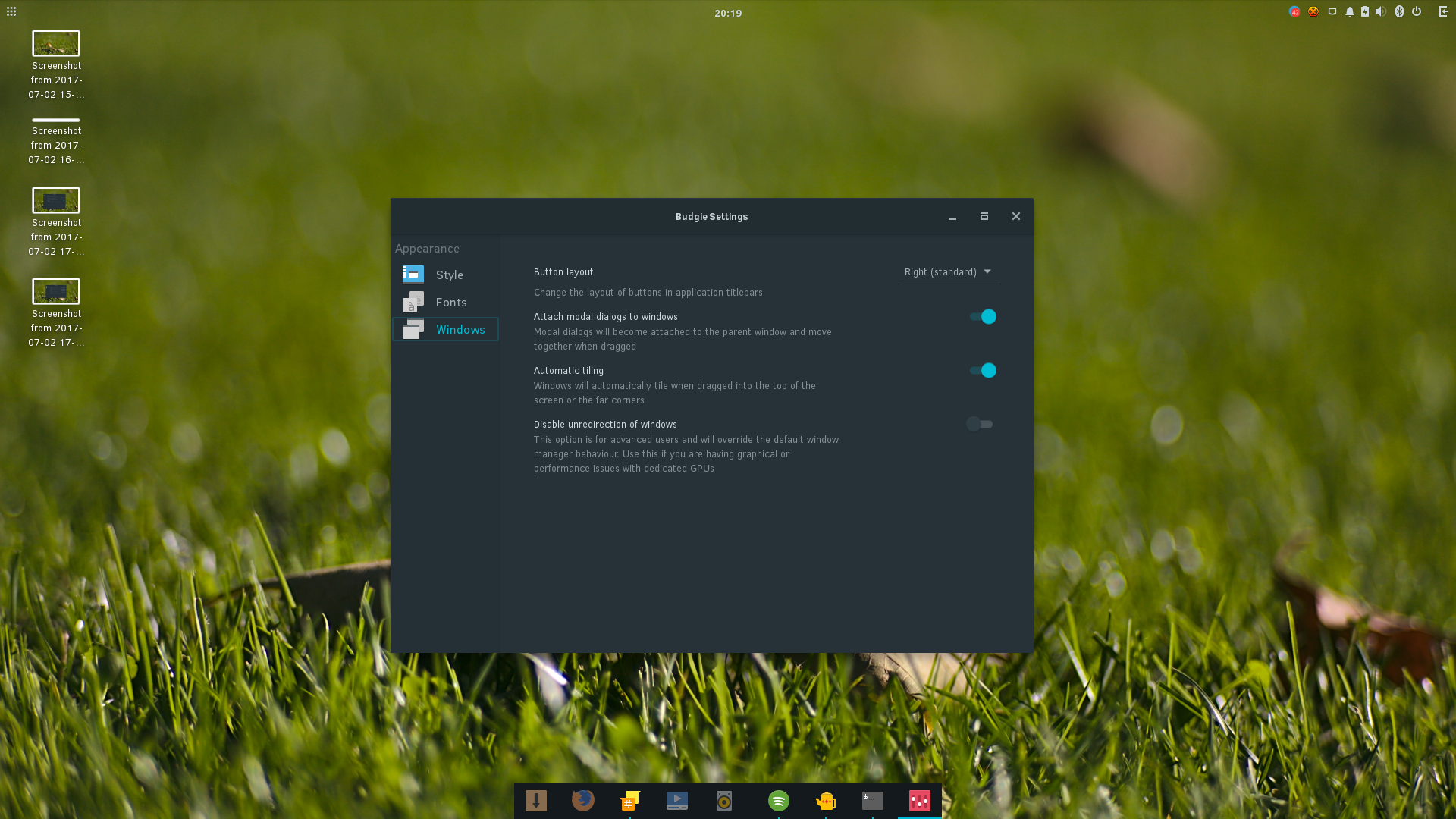Open the speaker music player dock icon

tap(724, 801)
